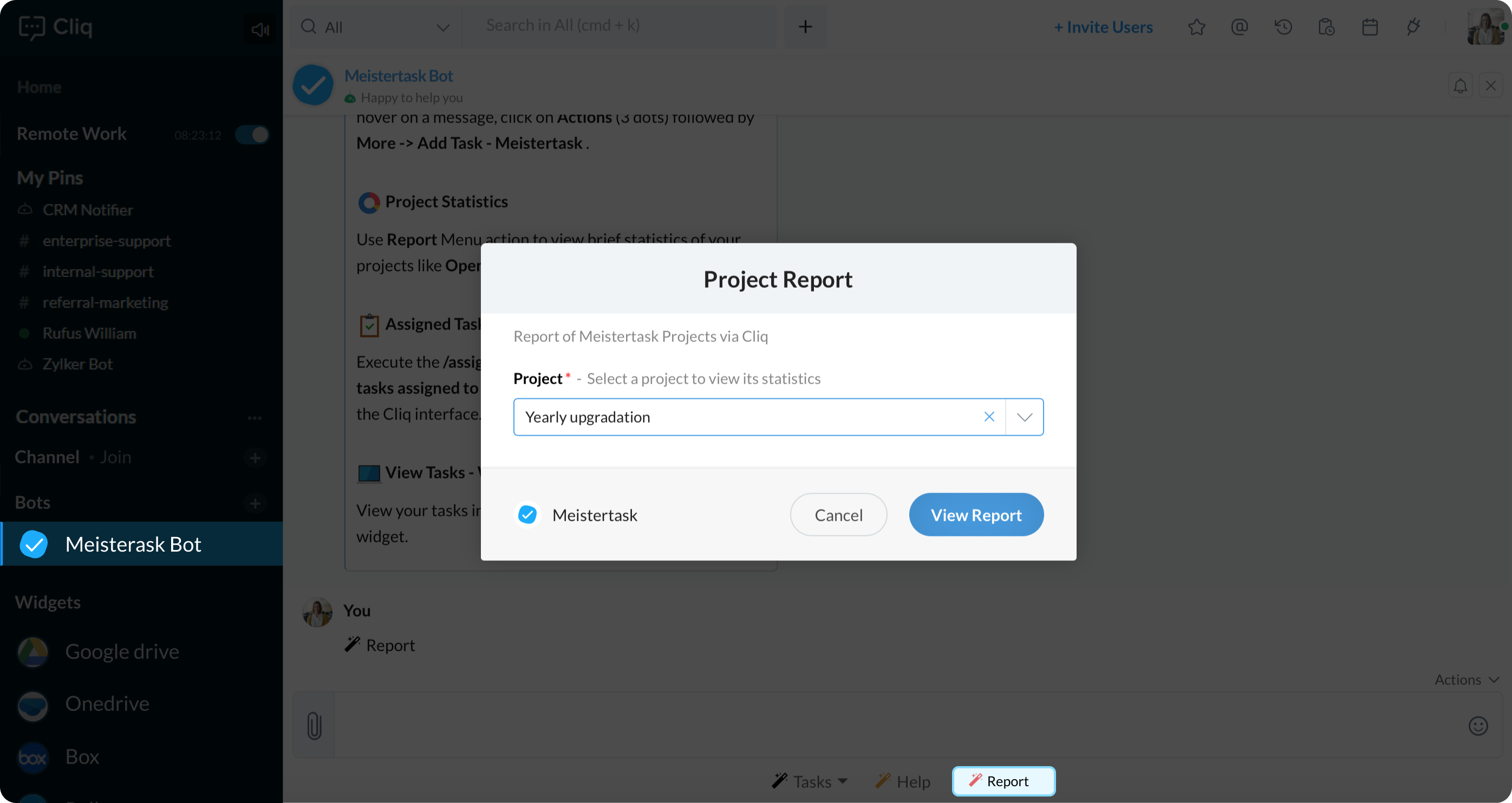Click the My Pins heading
The image size is (1512, 803).
click(50, 177)
